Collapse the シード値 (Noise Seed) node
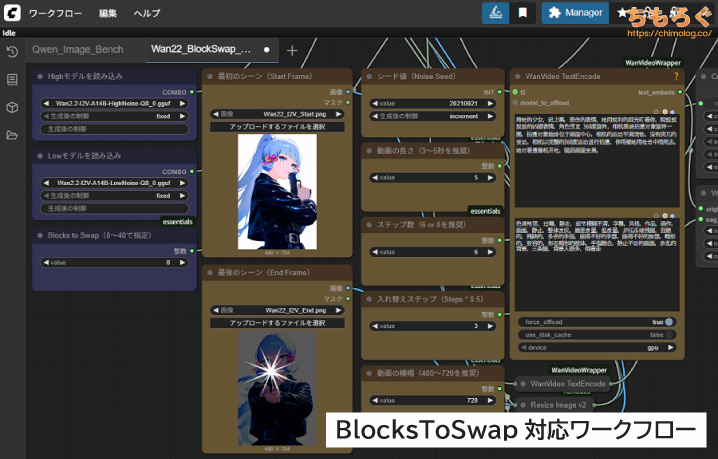This screenshot has height=459, width=718. tap(369, 76)
